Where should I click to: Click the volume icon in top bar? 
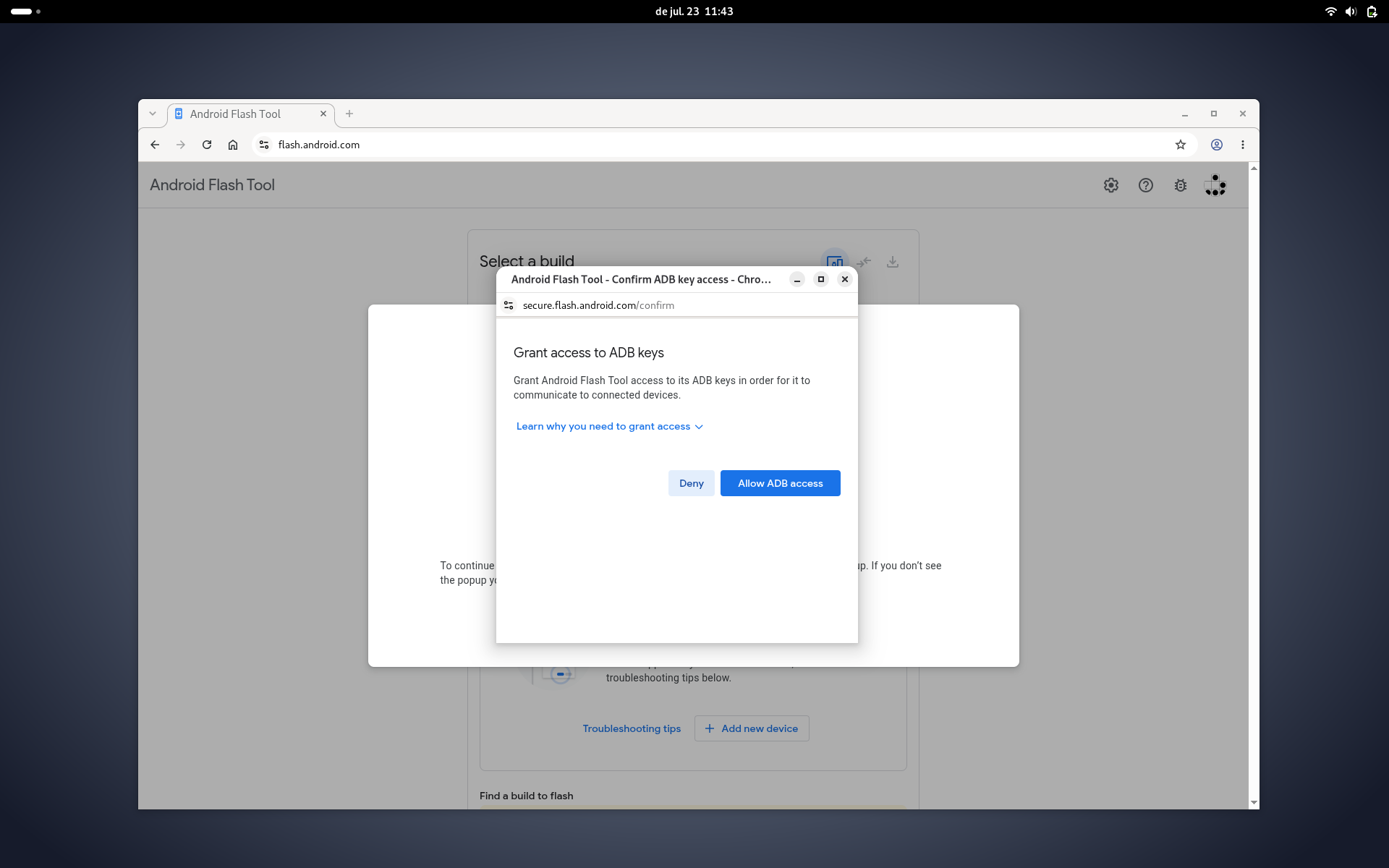point(1351,12)
